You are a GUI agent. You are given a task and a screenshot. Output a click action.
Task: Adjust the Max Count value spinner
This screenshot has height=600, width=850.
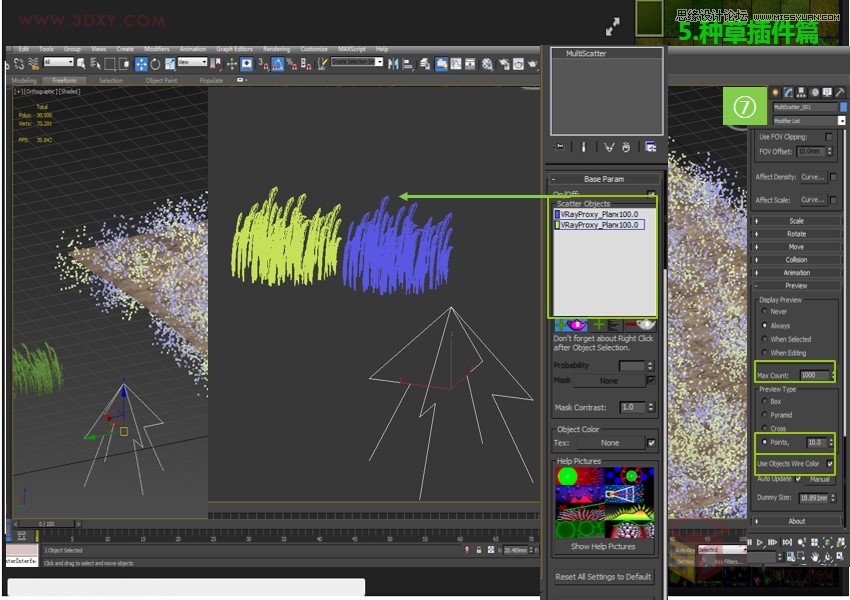point(833,375)
